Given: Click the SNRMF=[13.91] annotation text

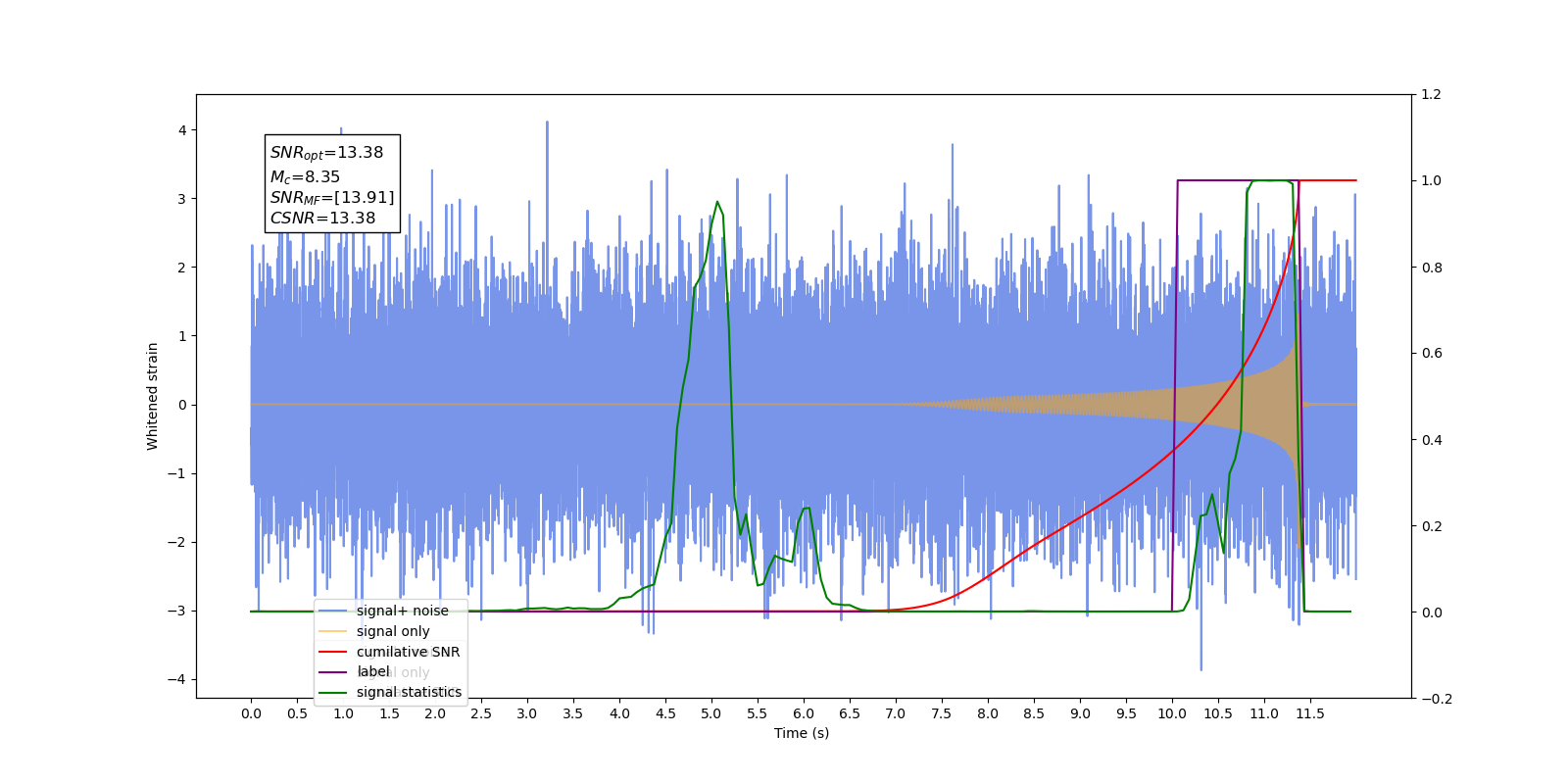Looking at the screenshot, I should 332,198.
